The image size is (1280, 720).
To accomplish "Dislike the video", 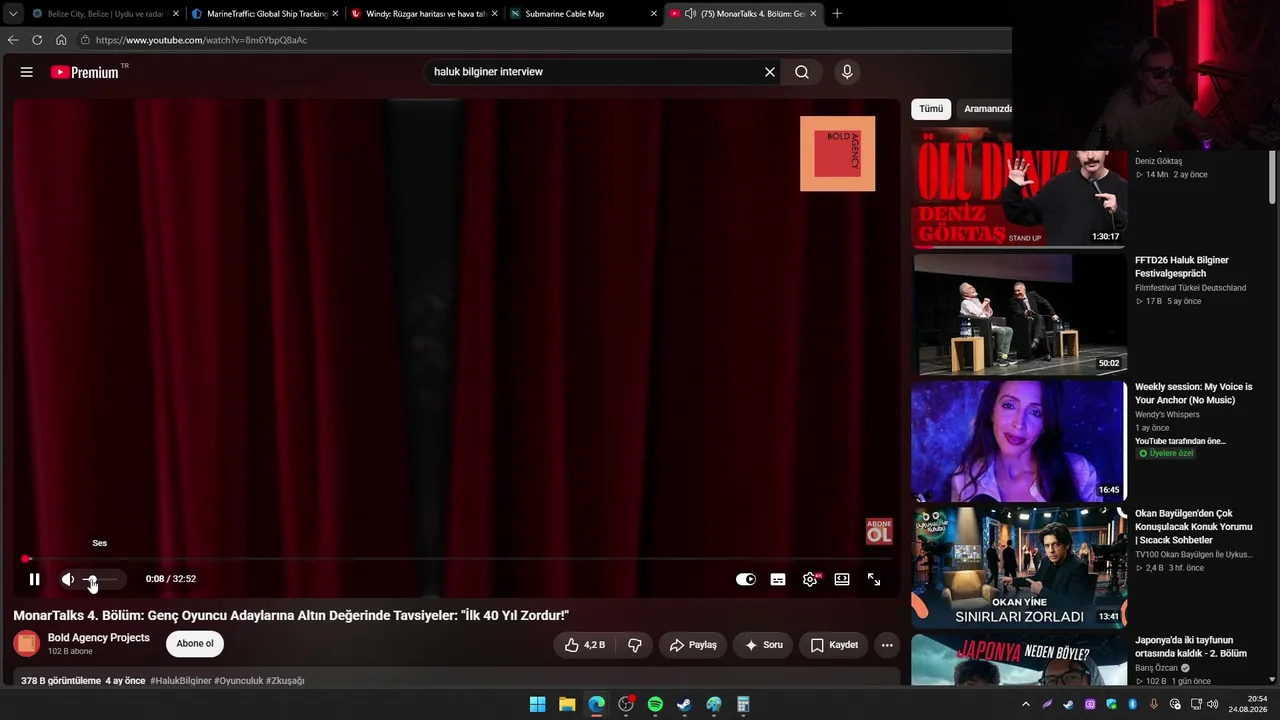I will 634,645.
